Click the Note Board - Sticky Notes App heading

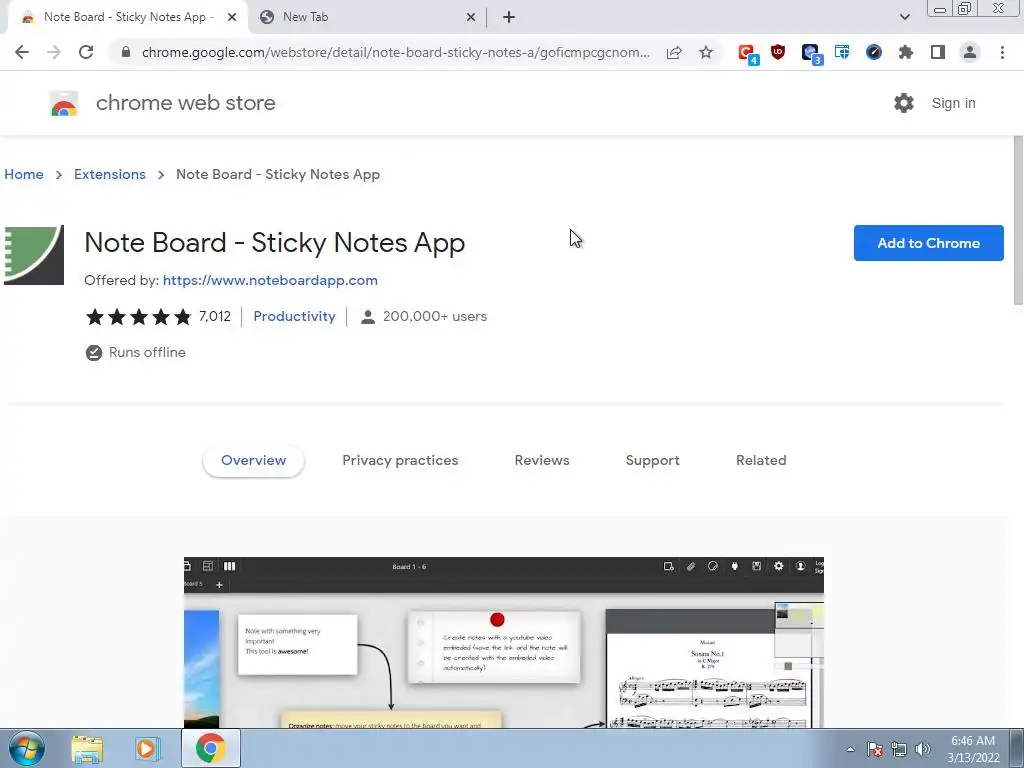point(275,243)
